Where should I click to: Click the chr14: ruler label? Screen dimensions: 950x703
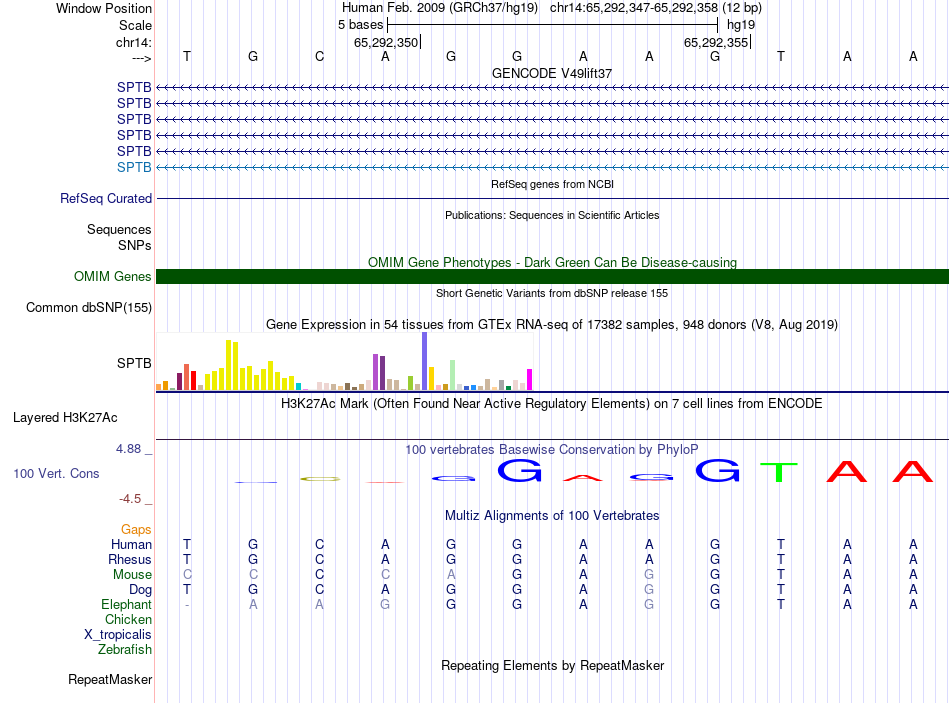[x=134, y=42]
